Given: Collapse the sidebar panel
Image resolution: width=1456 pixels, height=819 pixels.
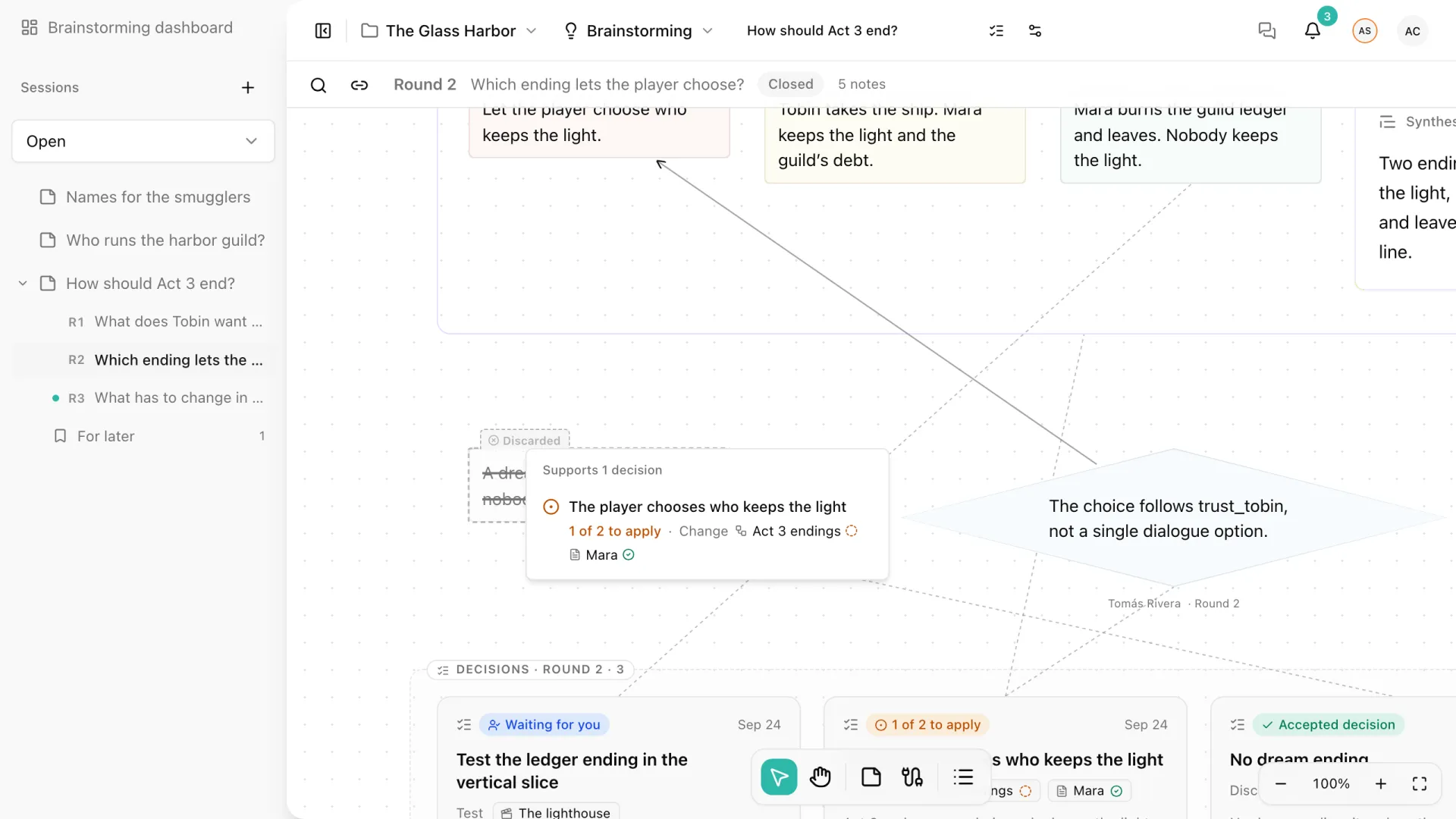Looking at the screenshot, I should 323,31.
